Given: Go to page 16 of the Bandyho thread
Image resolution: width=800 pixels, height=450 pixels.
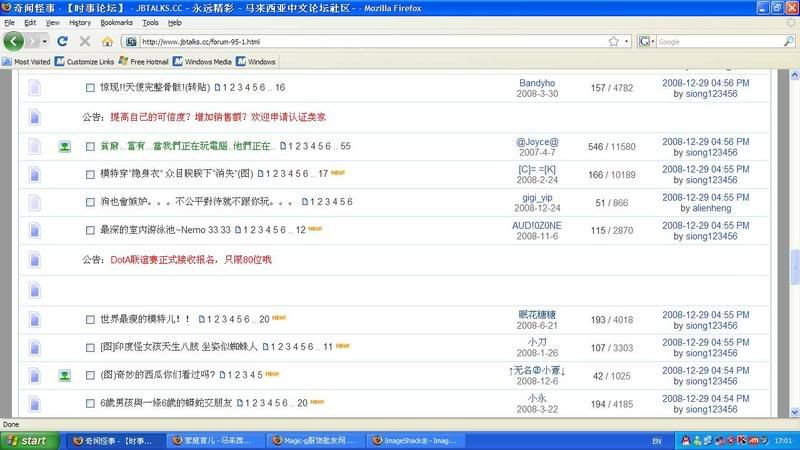Looking at the screenshot, I should coord(280,87).
